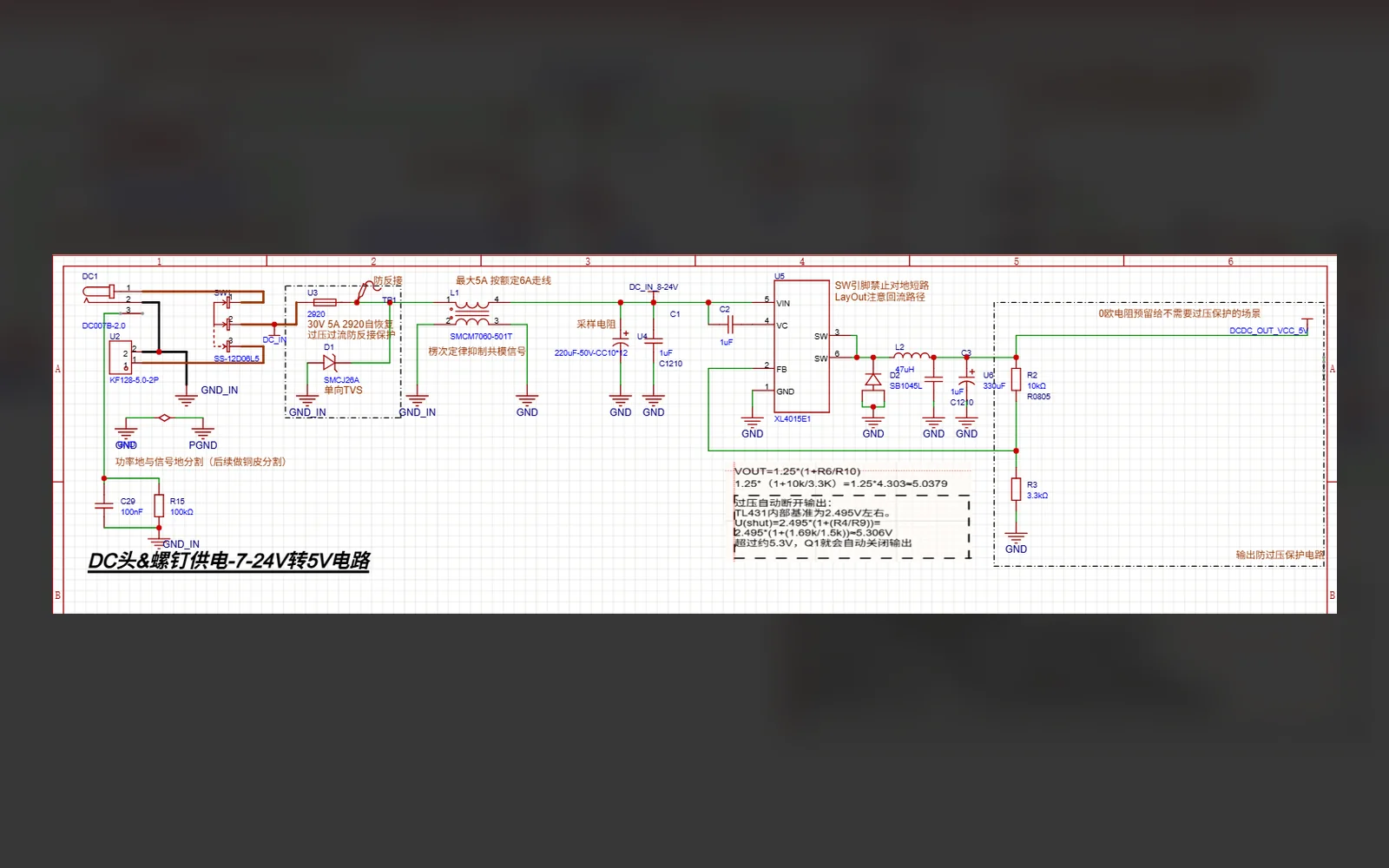1389x868 pixels.
Task: Click the DC_IN_8-24V power net label
Action: coord(654,287)
